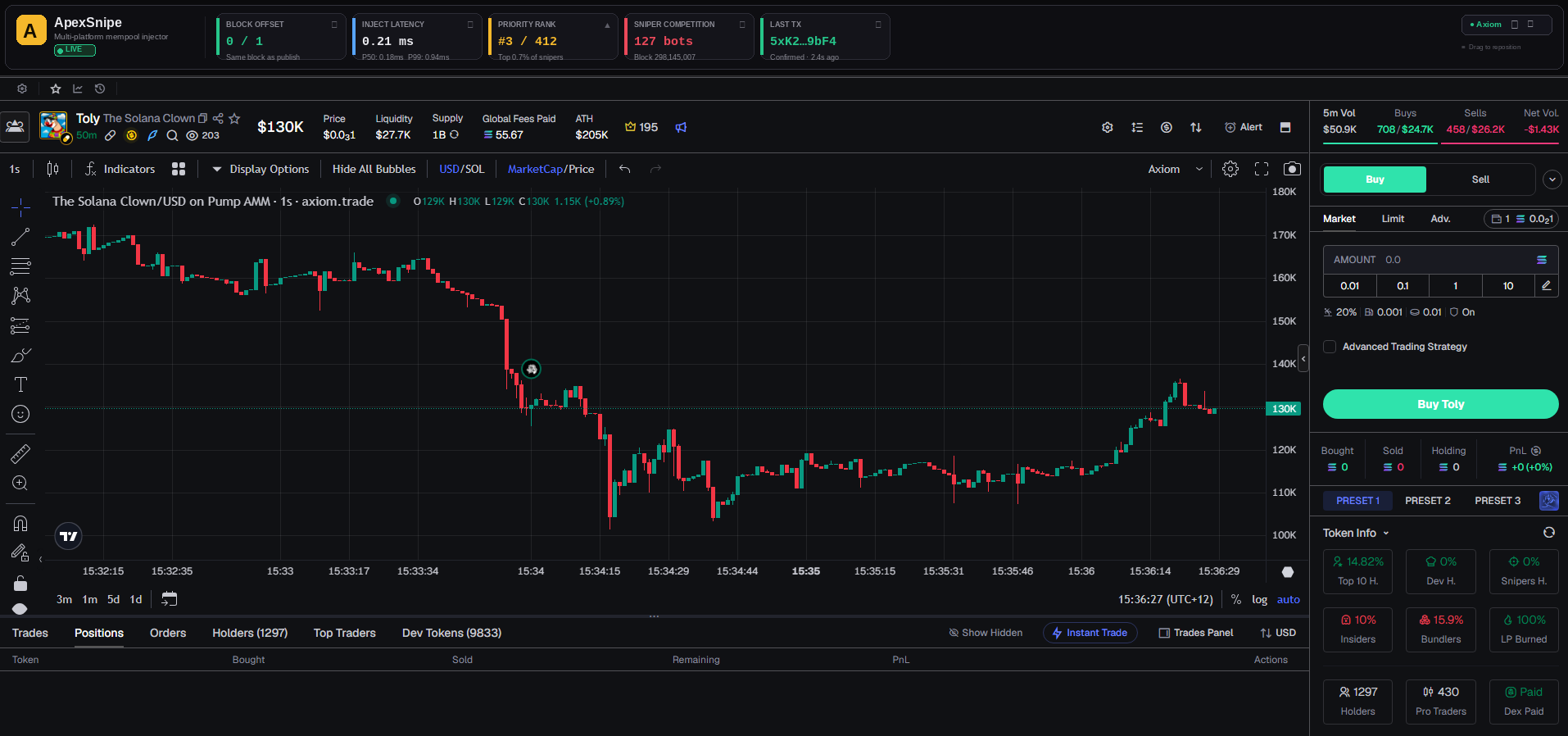Refresh the Token Info panel
Image resolution: width=1568 pixels, height=736 pixels.
pos(1548,533)
